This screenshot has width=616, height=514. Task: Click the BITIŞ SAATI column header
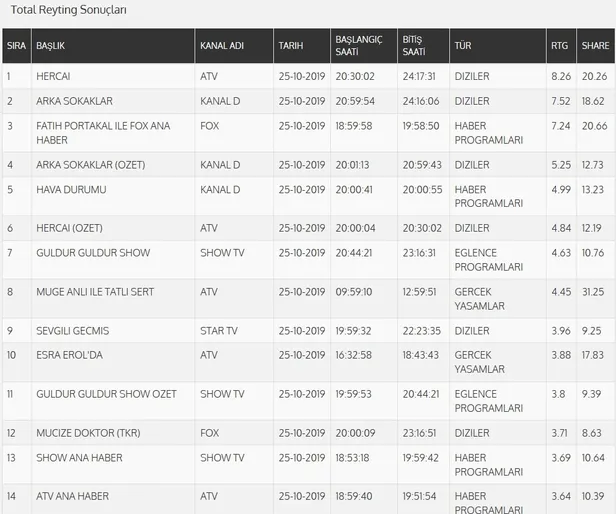point(413,46)
